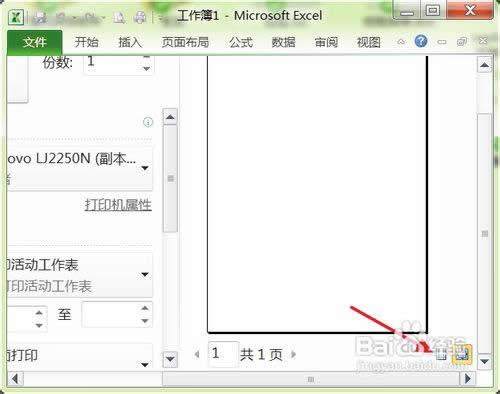
Task: Click the printed page preview thumbnail
Action: 317,194
